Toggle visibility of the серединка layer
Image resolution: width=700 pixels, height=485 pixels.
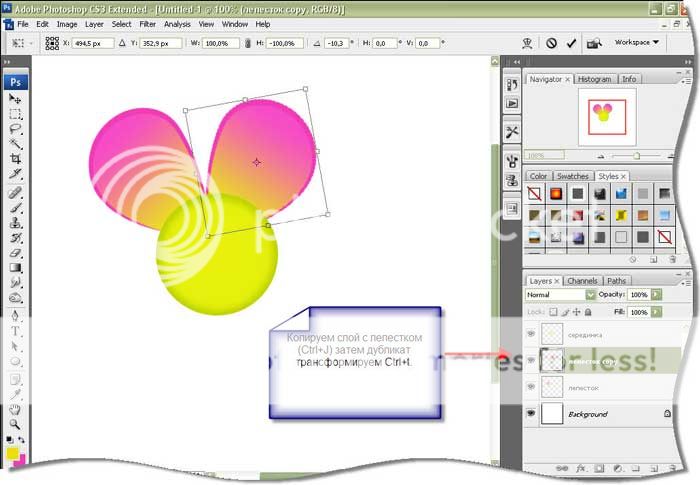click(532, 334)
